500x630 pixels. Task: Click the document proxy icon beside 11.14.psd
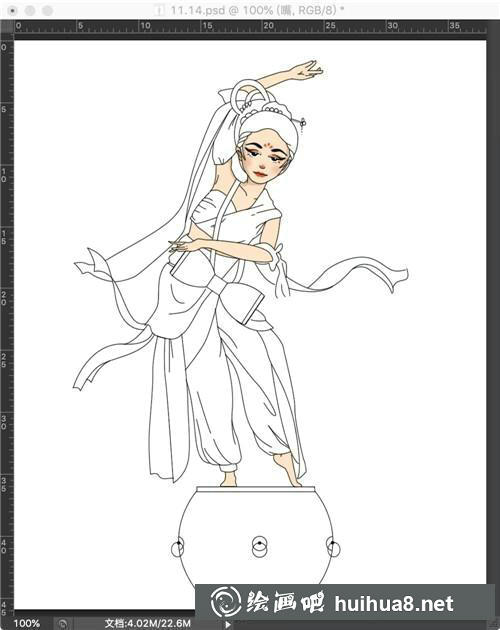point(160,10)
